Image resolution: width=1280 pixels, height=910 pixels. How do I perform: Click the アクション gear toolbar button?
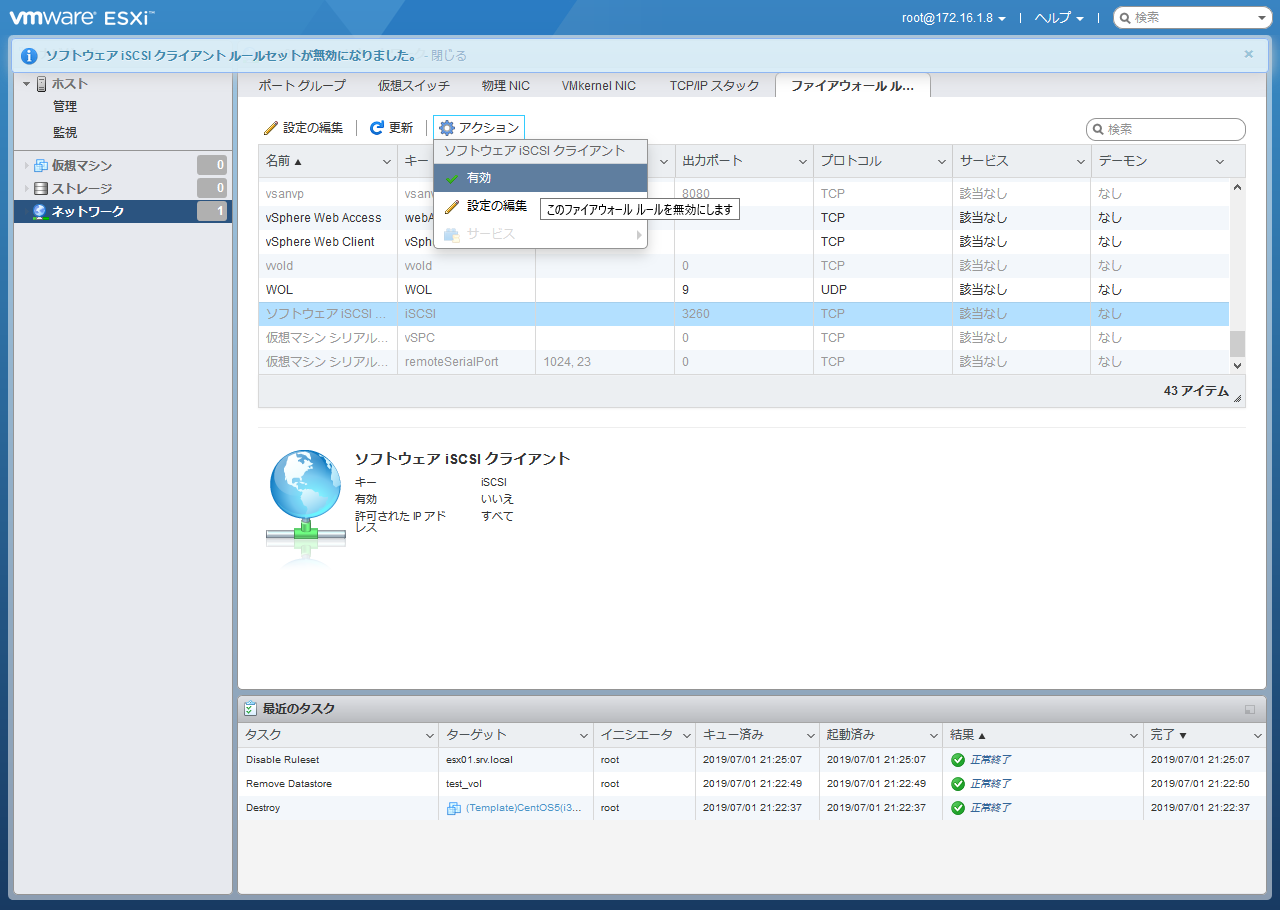(x=479, y=128)
